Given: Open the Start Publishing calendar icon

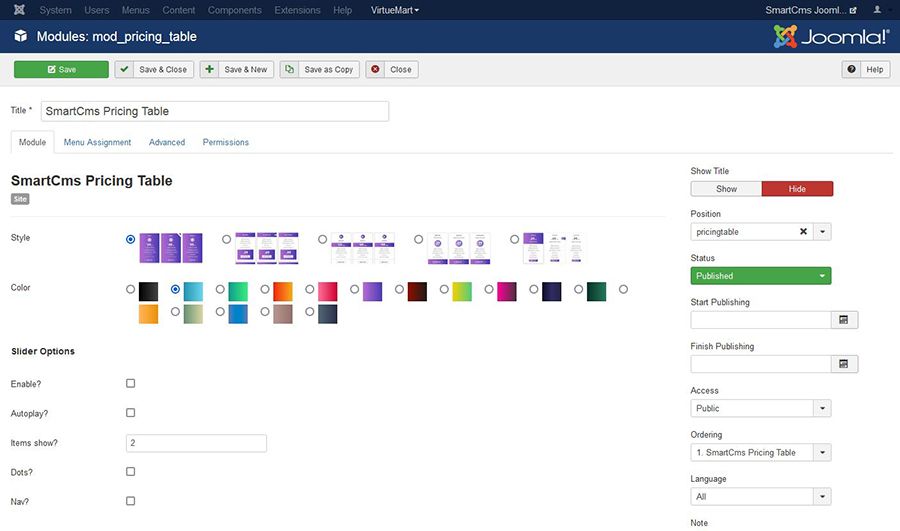Looking at the screenshot, I should pyautogui.click(x=844, y=320).
